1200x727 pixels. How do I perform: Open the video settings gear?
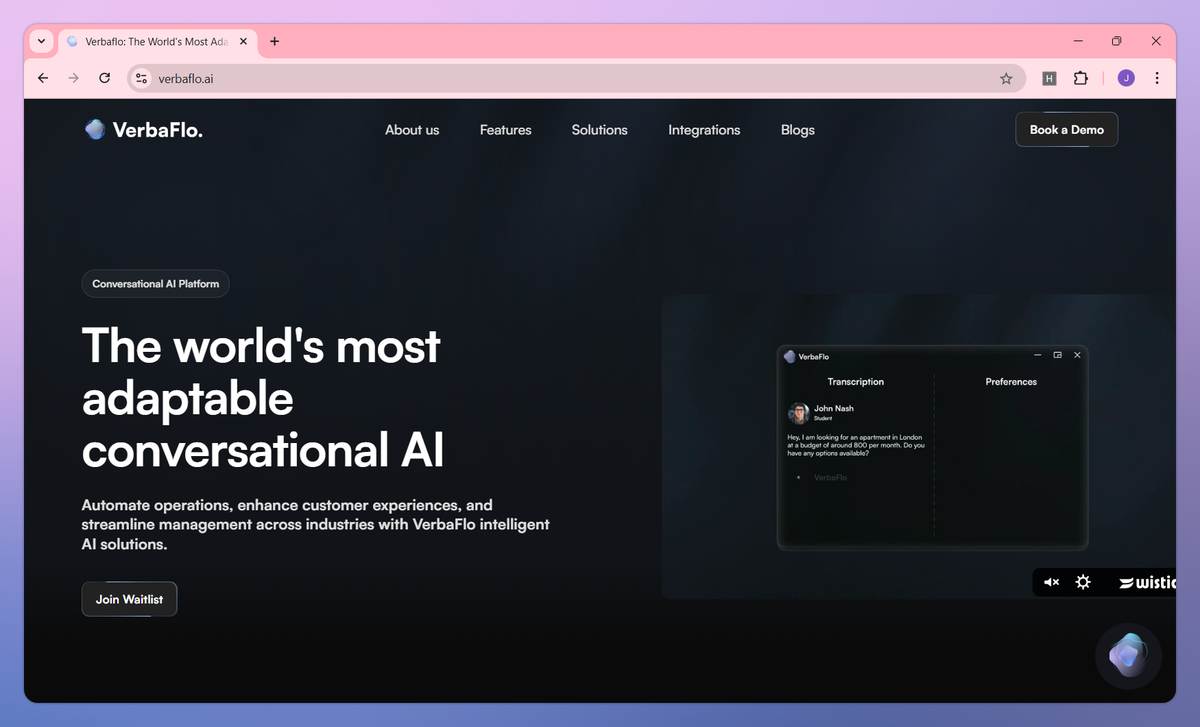coord(1083,582)
